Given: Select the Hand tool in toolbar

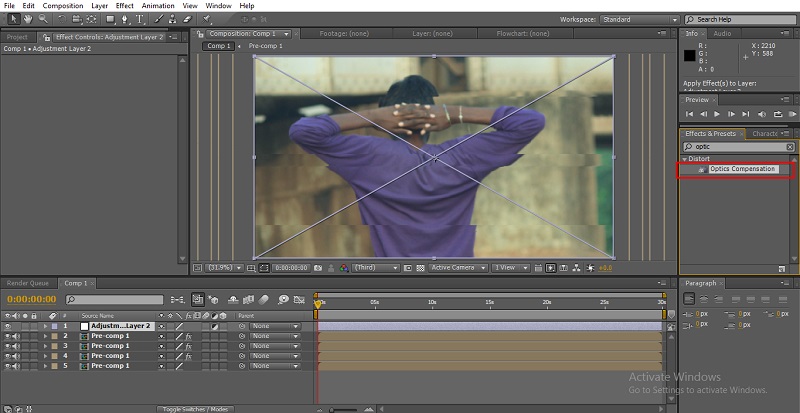Looking at the screenshot, I should point(26,19).
